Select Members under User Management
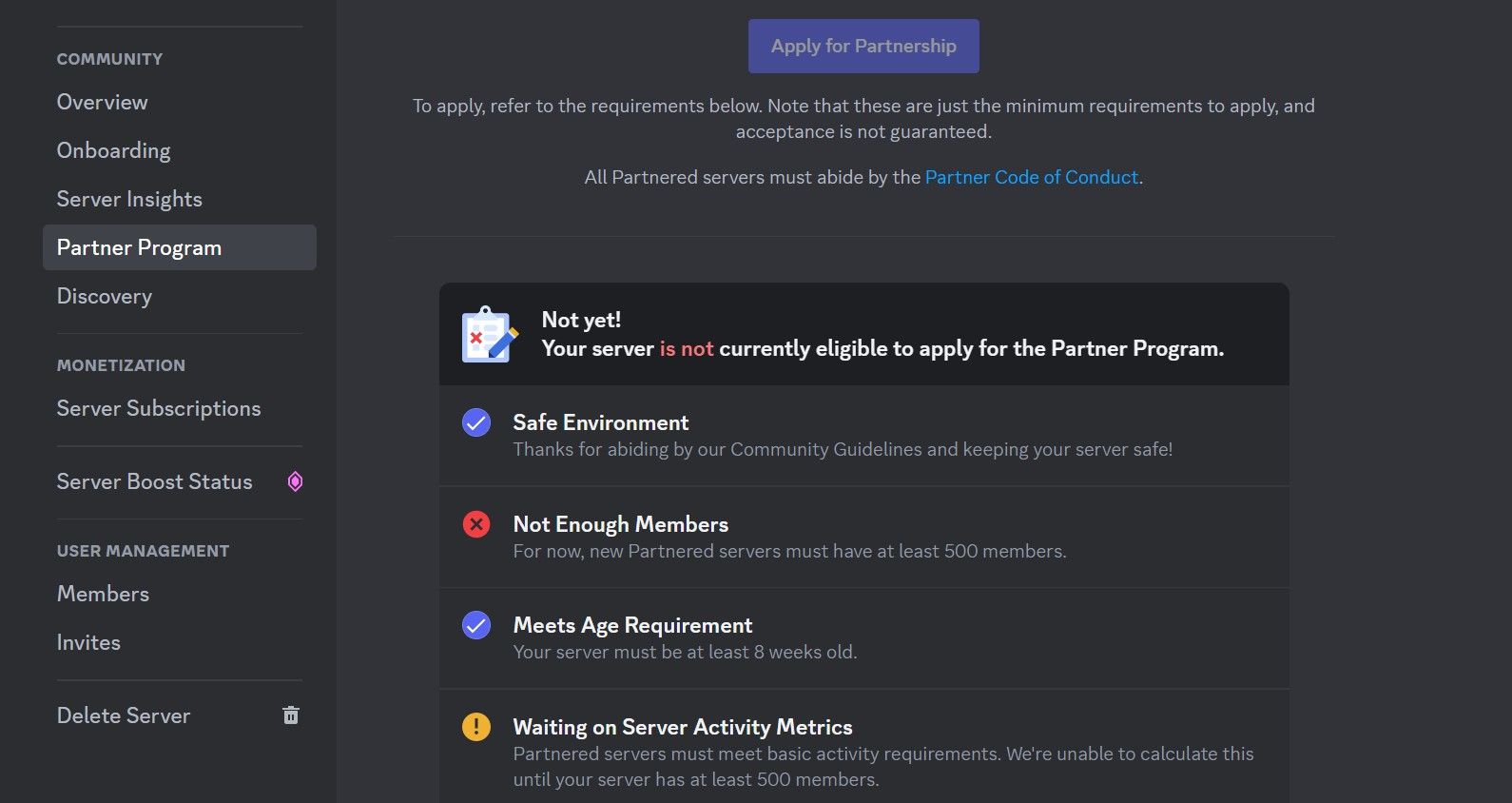The image size is (1512, 803). 102,594
